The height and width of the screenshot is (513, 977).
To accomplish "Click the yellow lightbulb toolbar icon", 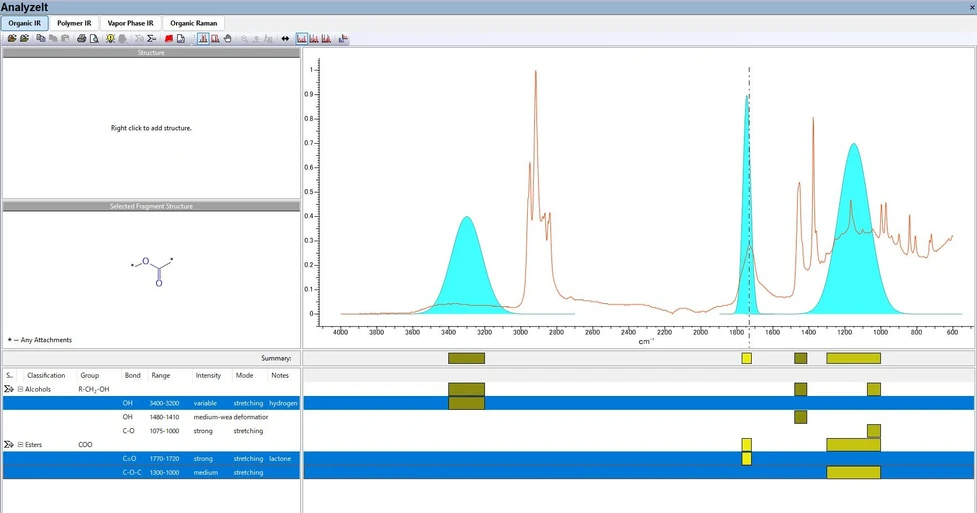I will [x=109, y=39].
